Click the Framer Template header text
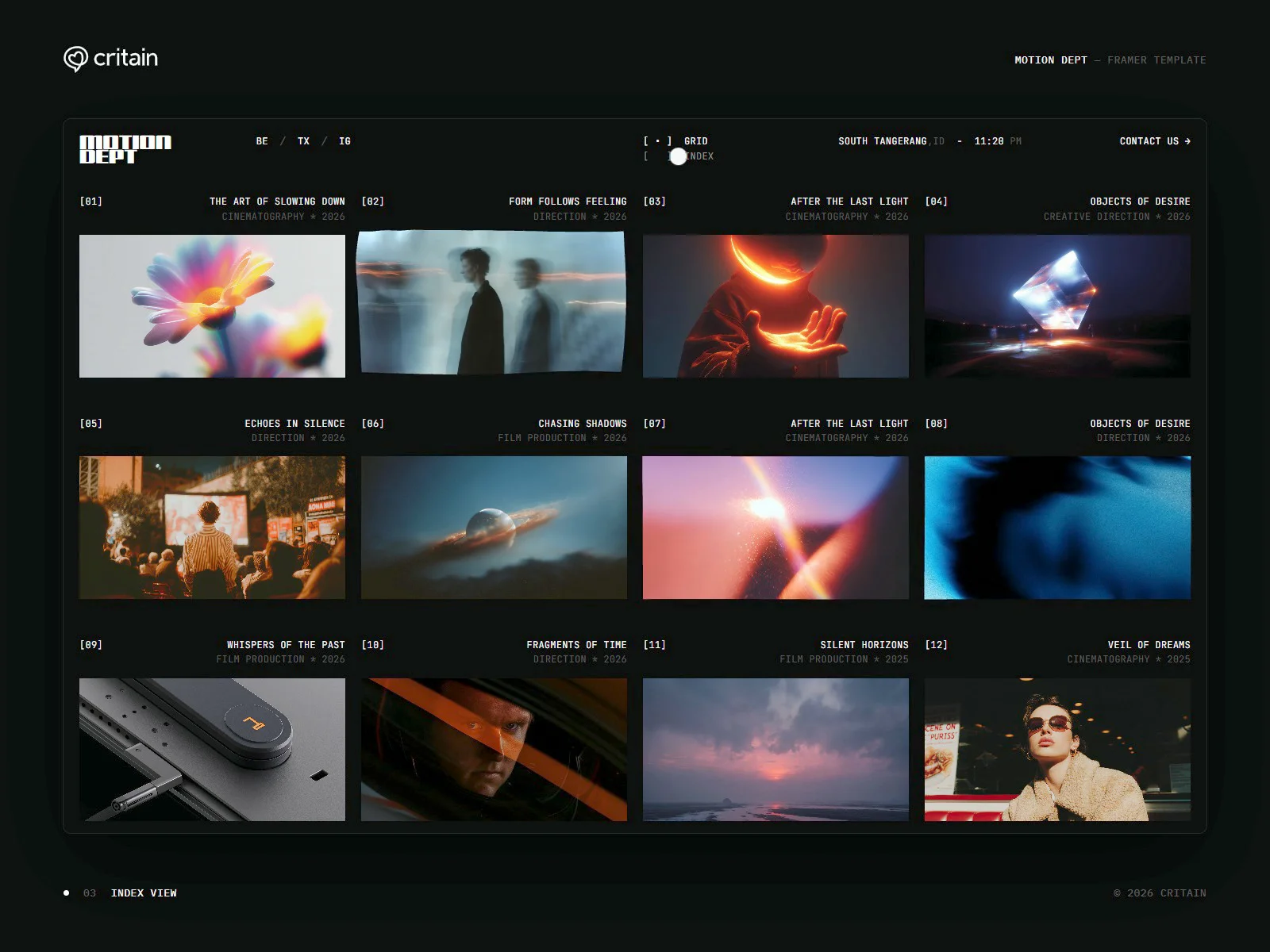This screenshot has height=952, width=1270. pos(1156,60)
